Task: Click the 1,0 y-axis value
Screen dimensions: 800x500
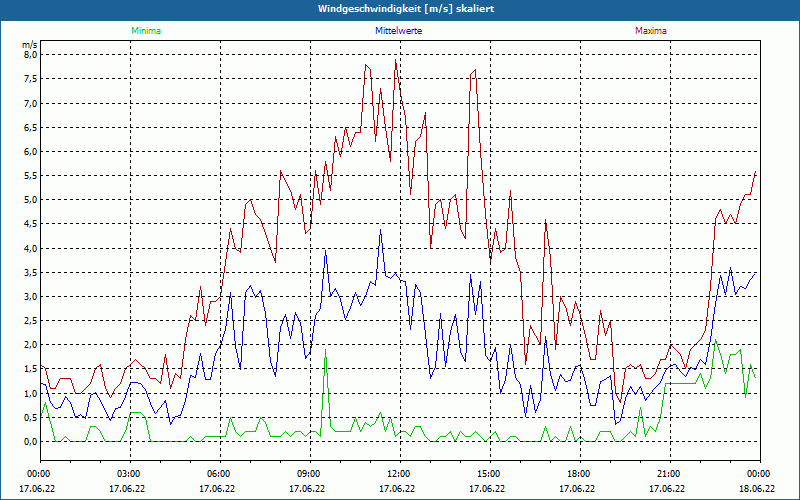Action: click(x=30, y=393)
